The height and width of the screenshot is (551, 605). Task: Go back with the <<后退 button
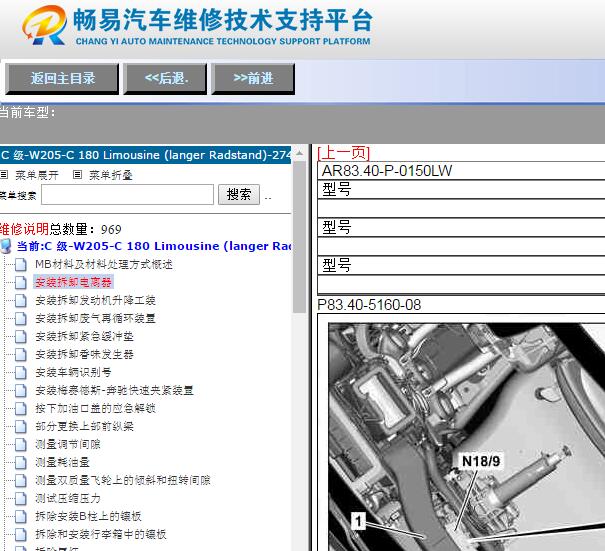[x=165, y=79]
